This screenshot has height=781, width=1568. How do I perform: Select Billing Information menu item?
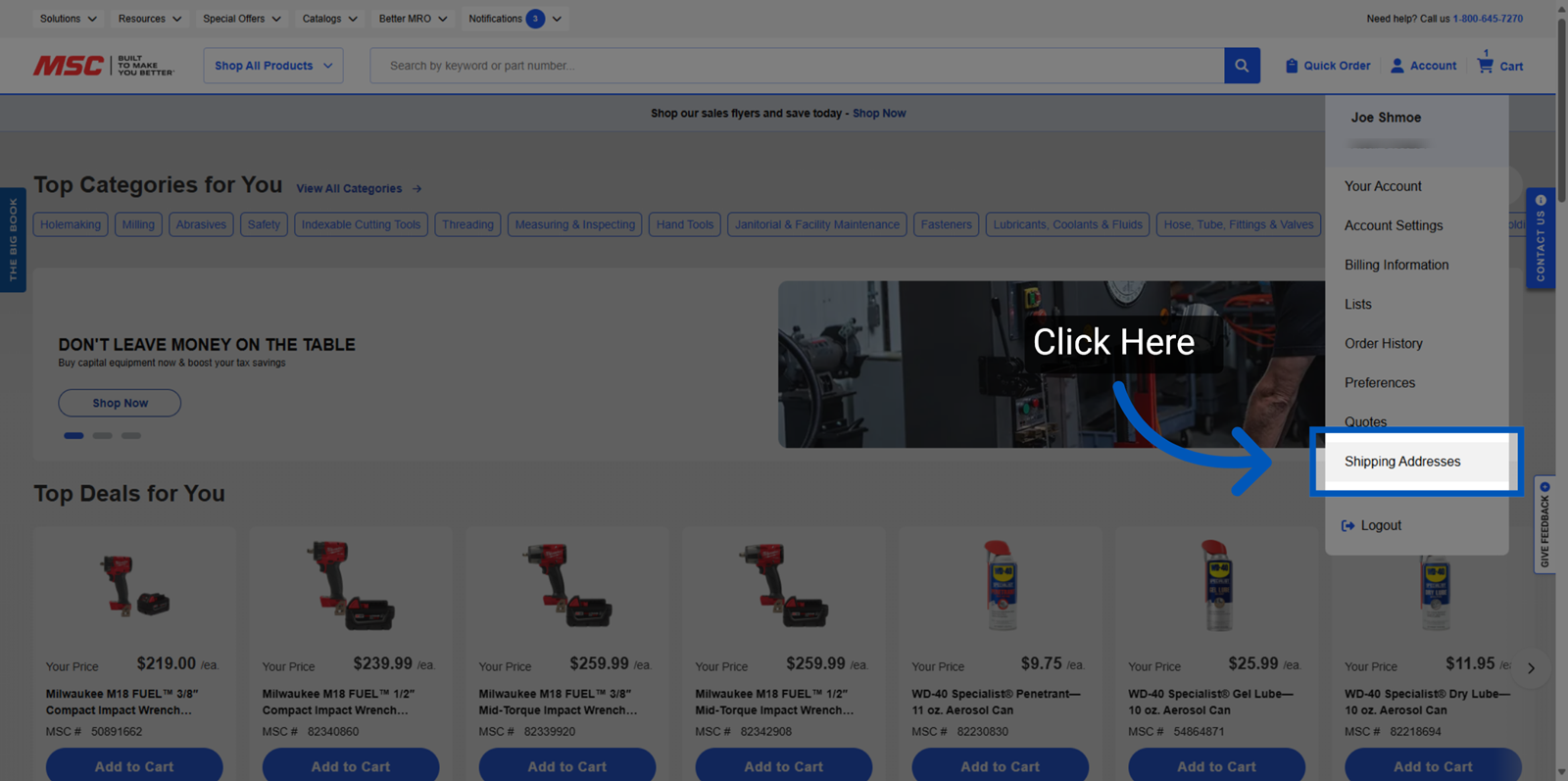1396,265
